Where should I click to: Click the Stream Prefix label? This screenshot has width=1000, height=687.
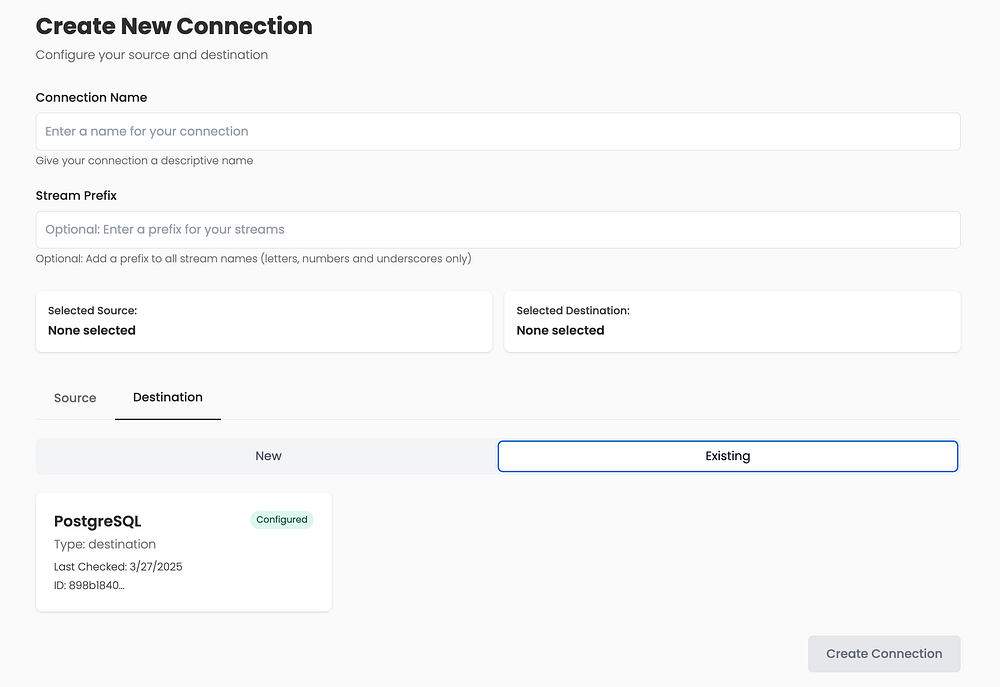[x=76, y=196]
